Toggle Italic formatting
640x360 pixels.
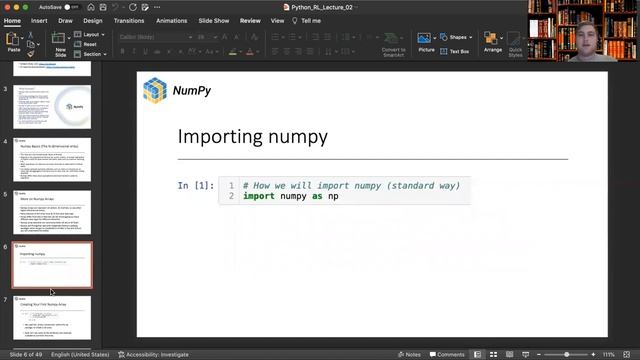click(x=134, y=51)
